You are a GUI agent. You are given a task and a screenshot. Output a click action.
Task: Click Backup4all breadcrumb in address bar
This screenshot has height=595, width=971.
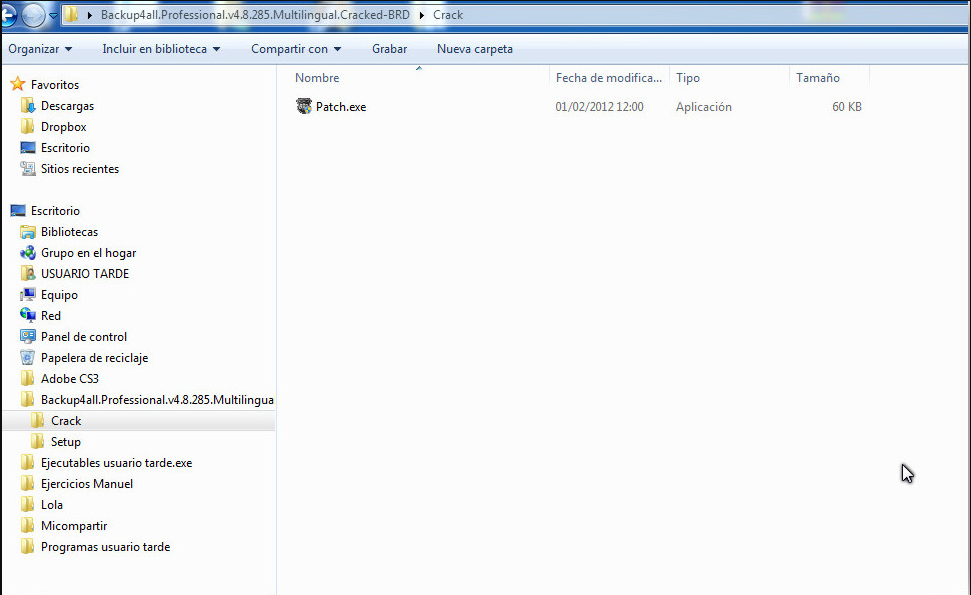click(x=255, y=15)
